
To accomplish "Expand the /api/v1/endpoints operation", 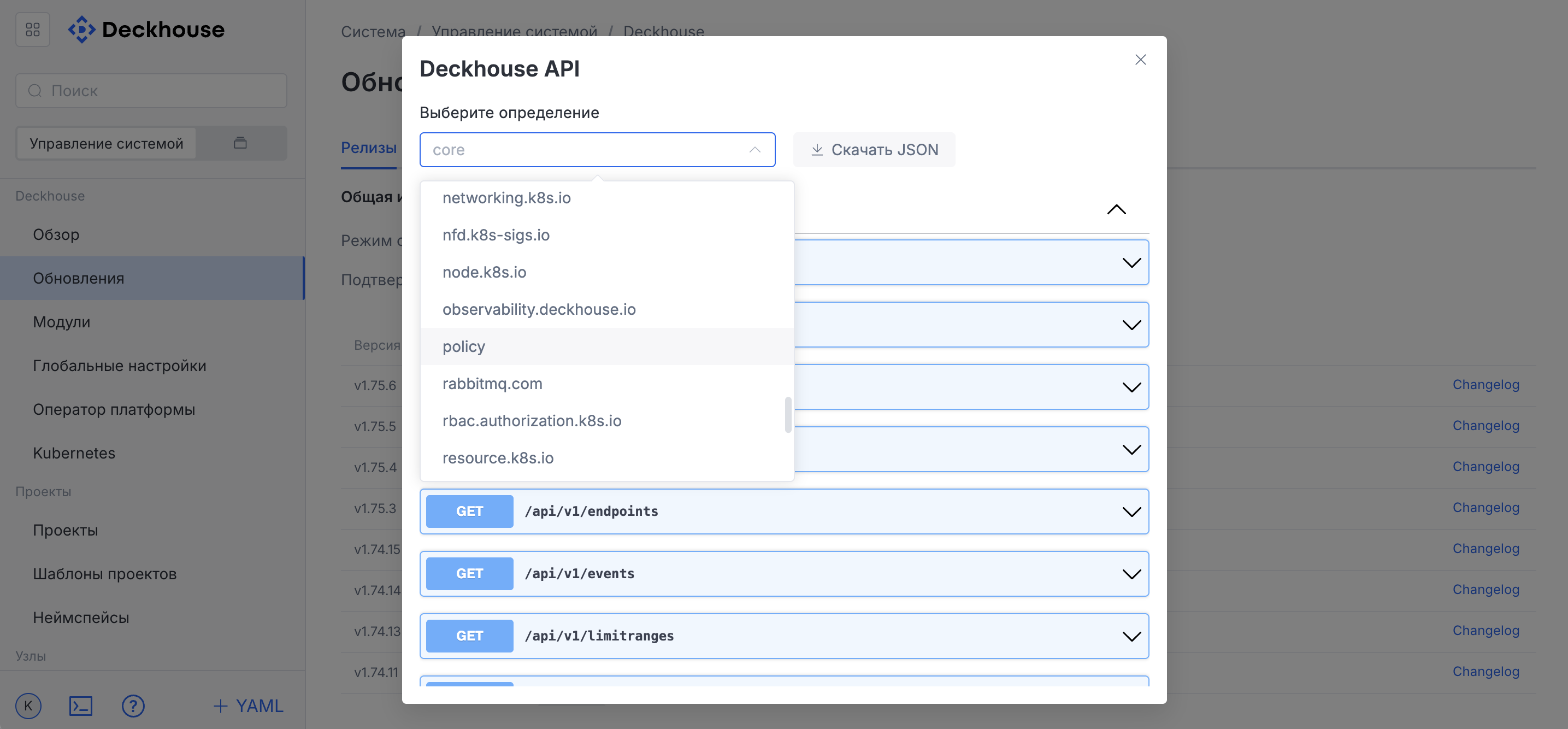I will point(784,512).
